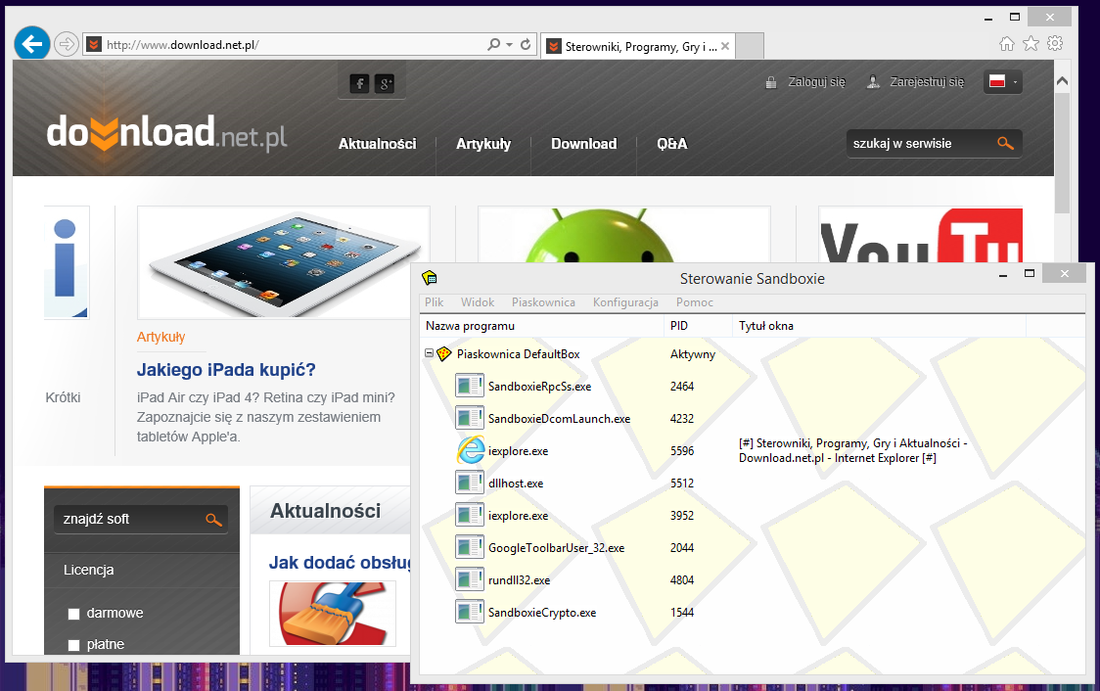
Task: Refresh the page with reload icon
Action: click(x=525, y=44)
